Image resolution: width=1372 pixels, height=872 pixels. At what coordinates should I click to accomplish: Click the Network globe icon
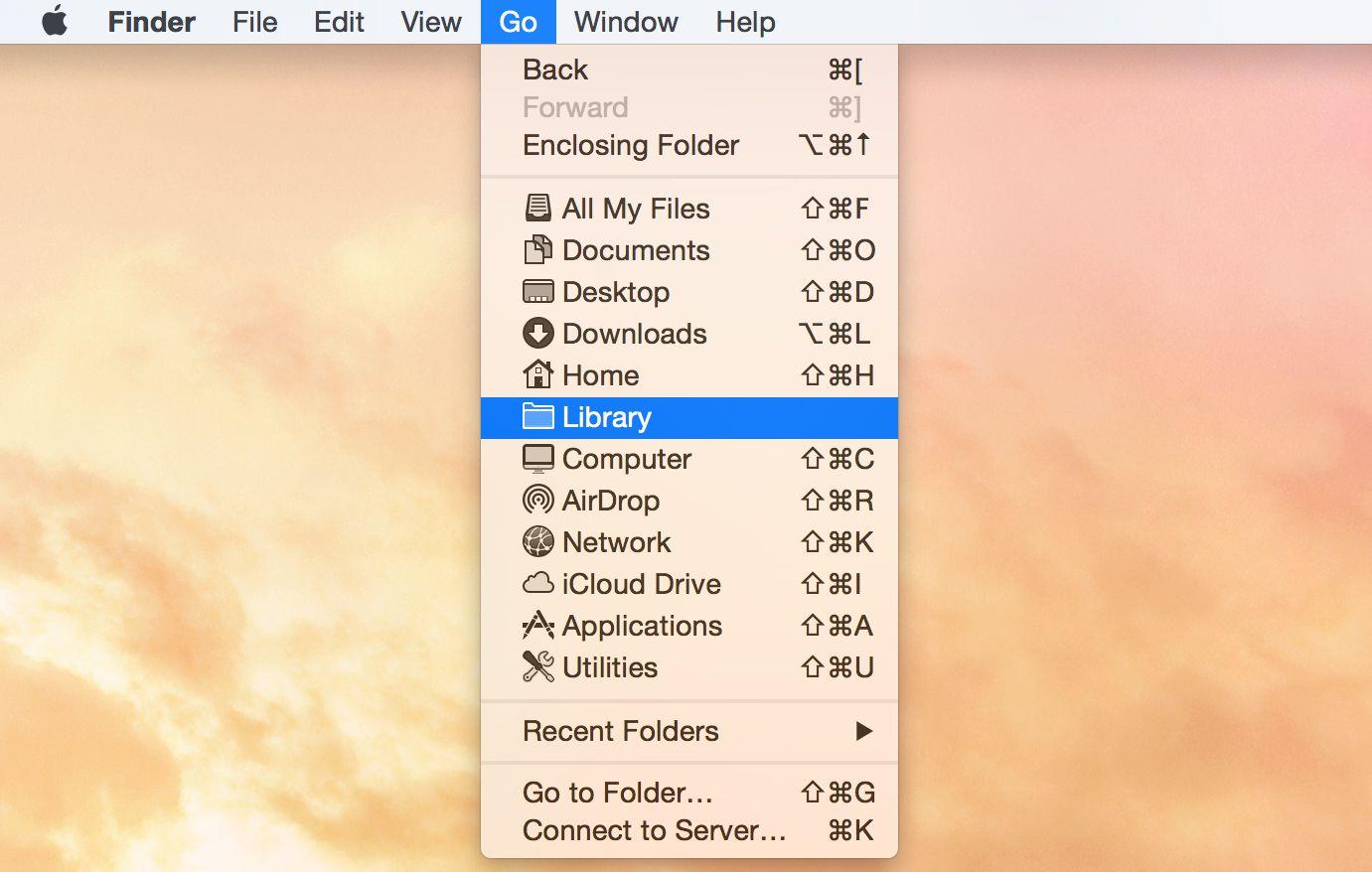(x=537, y=541)
